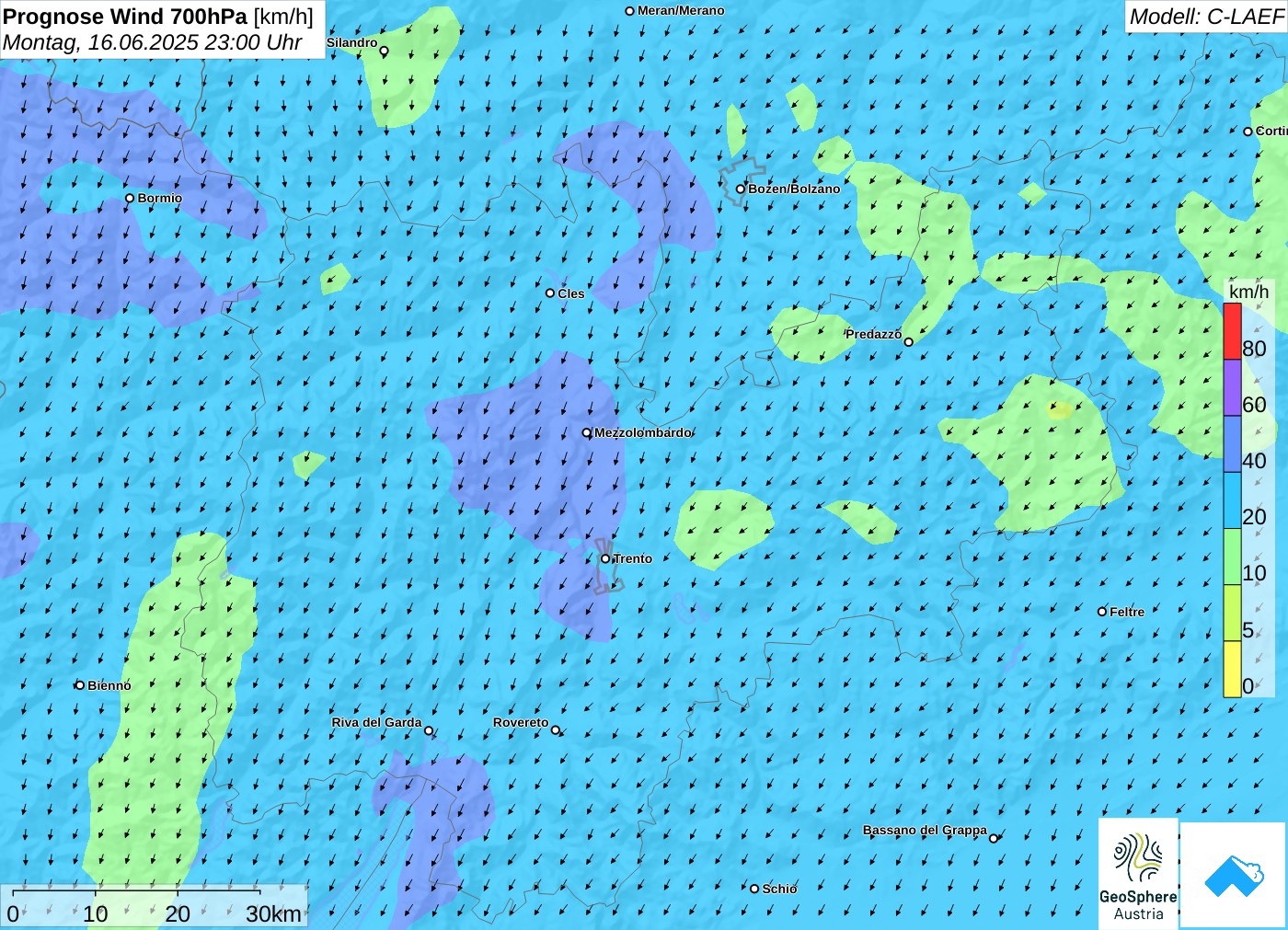This screenshot has width=1288, height=930.
Task: Click the date Montag, 16.06.2025 23:00 Uhr
Action: (x=152, y=42)
